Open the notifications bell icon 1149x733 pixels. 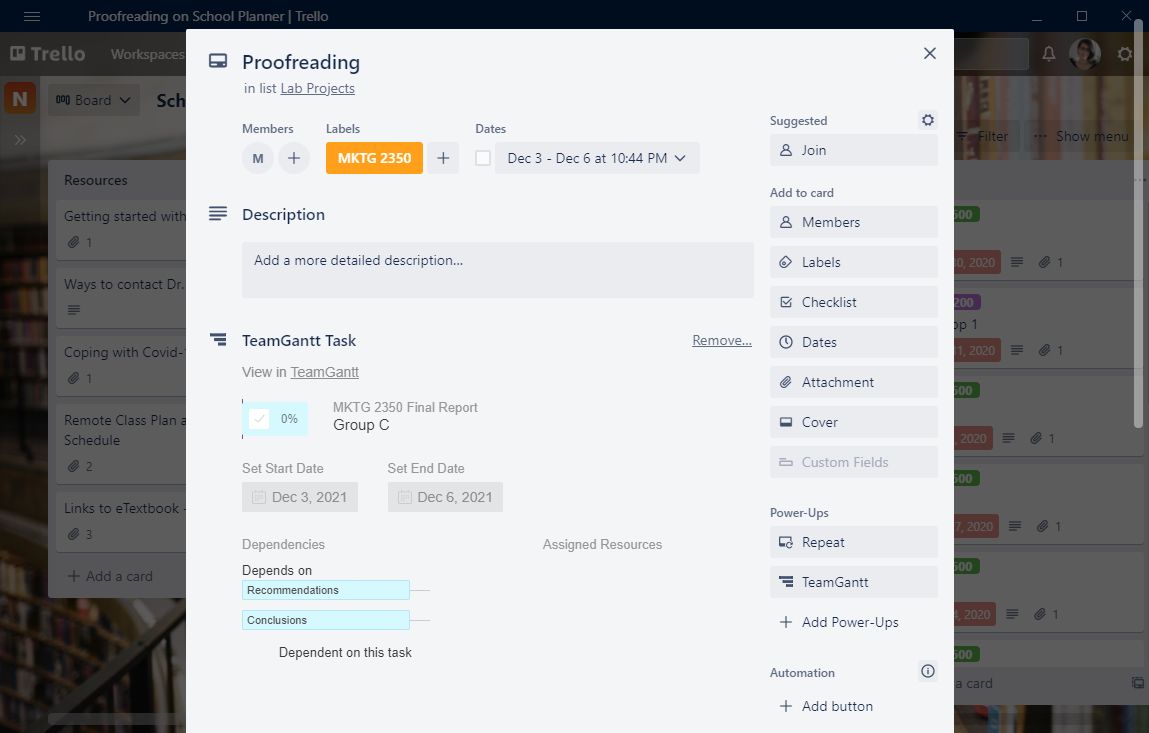tap(1048, 54)
